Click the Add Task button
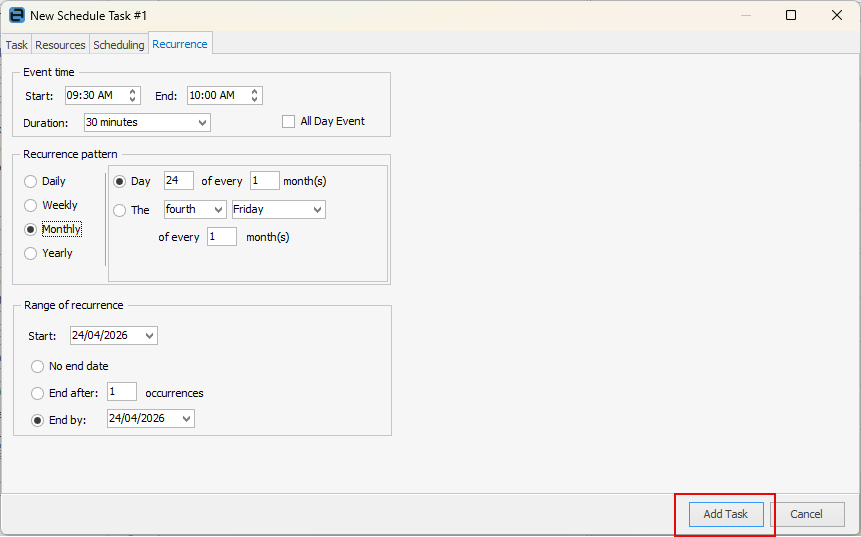The image size is (861, 537). (x=726, y=514)
